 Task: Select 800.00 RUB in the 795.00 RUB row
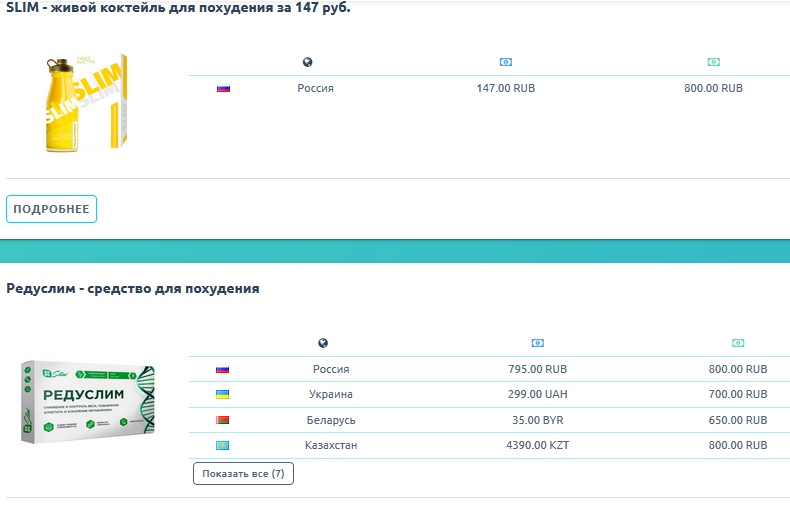point(738,369)
